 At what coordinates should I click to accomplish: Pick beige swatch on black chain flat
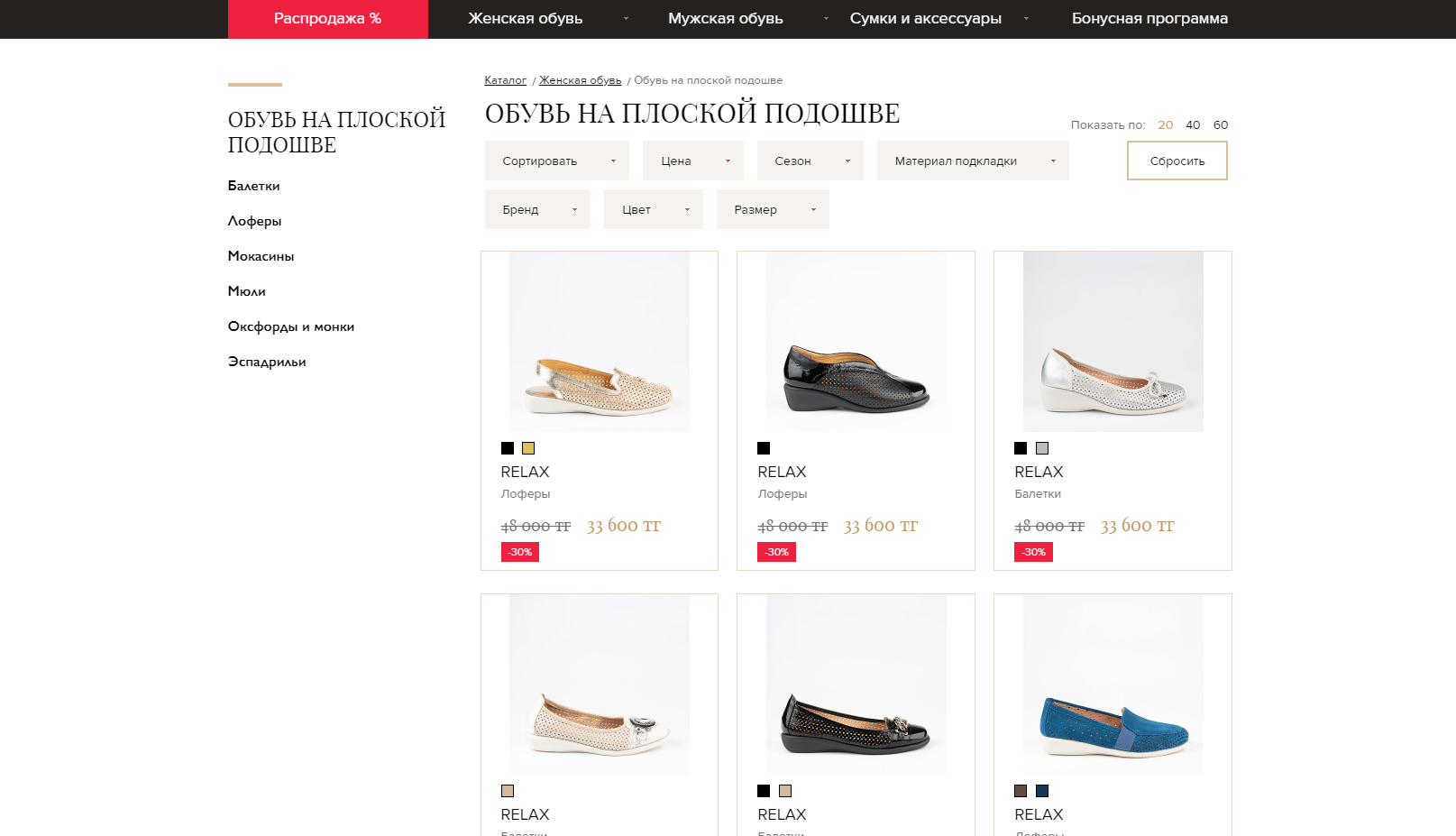pos(785,791)
